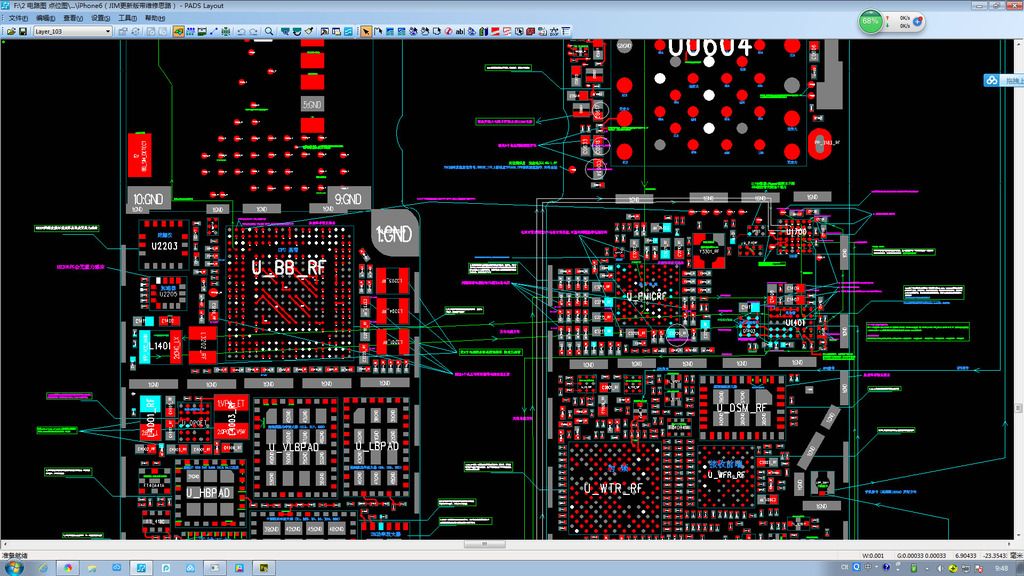
Task: Click the Save floppy disk icon
Action: (x=23, y=31)
